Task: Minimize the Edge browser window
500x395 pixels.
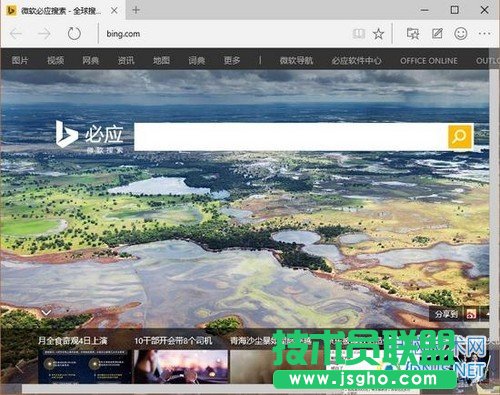Action: click(424, 10)
